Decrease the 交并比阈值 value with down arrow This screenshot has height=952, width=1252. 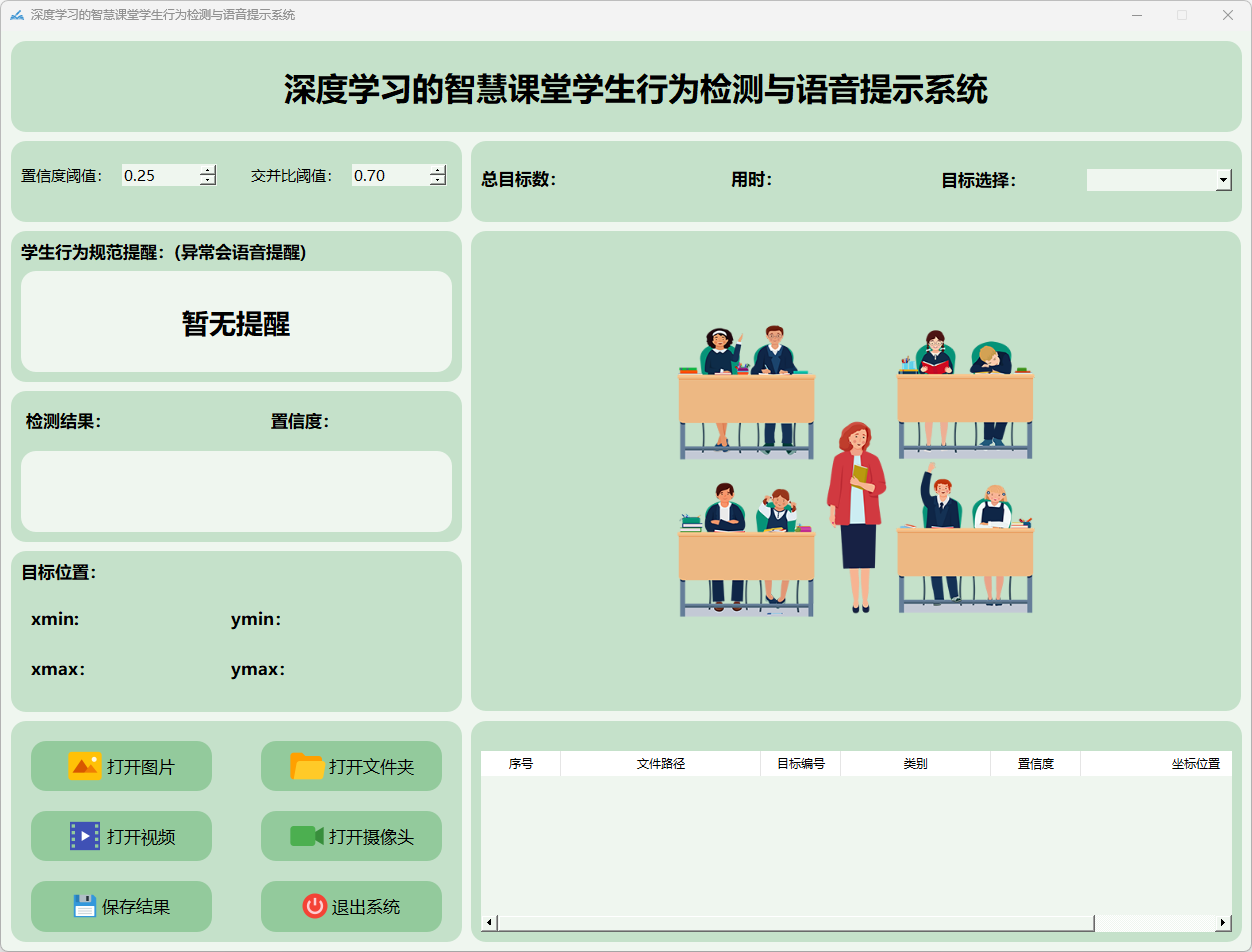coord(437,181)
